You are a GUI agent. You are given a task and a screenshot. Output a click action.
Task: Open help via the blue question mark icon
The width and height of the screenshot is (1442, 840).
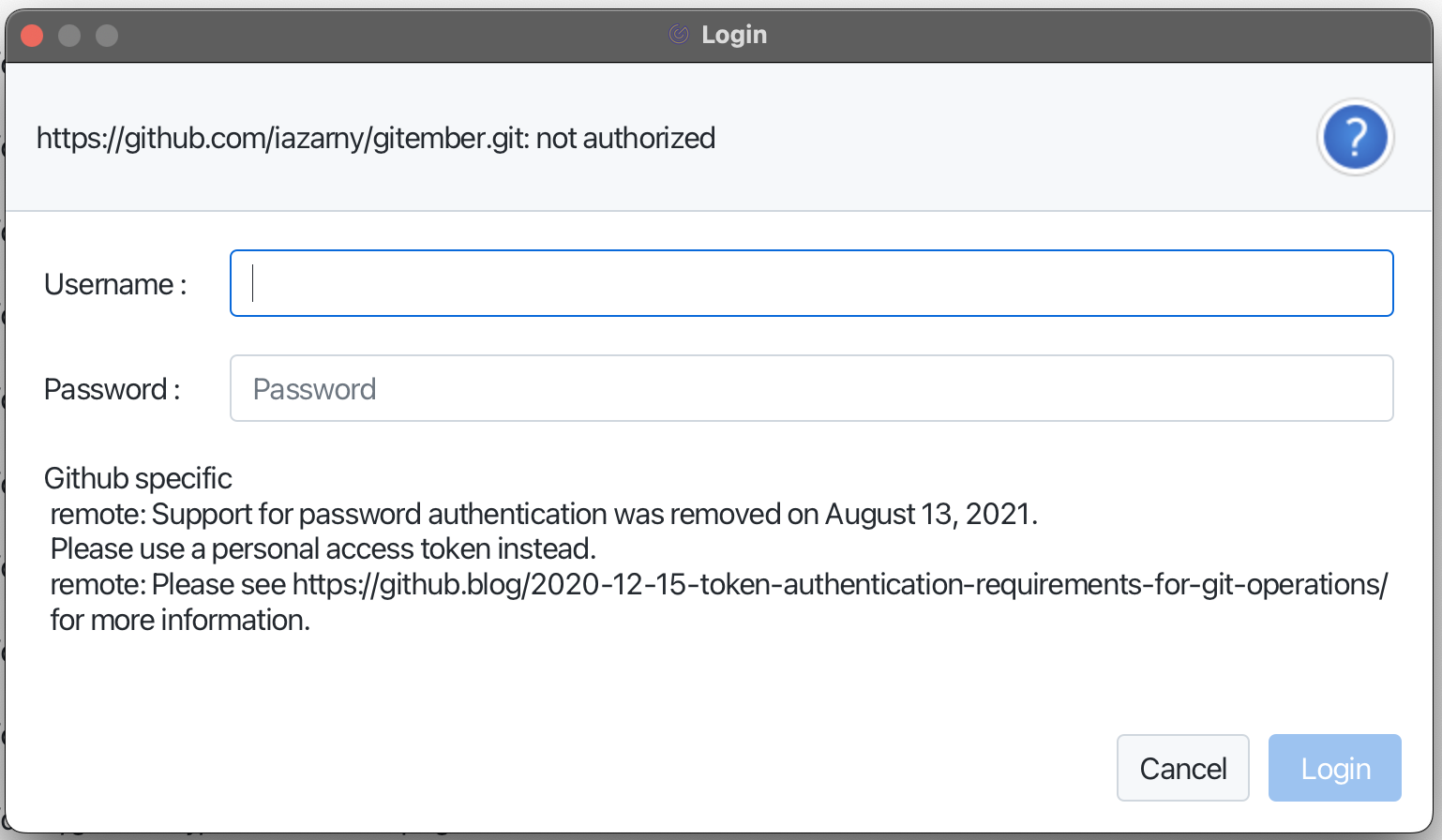point(1355,138)
